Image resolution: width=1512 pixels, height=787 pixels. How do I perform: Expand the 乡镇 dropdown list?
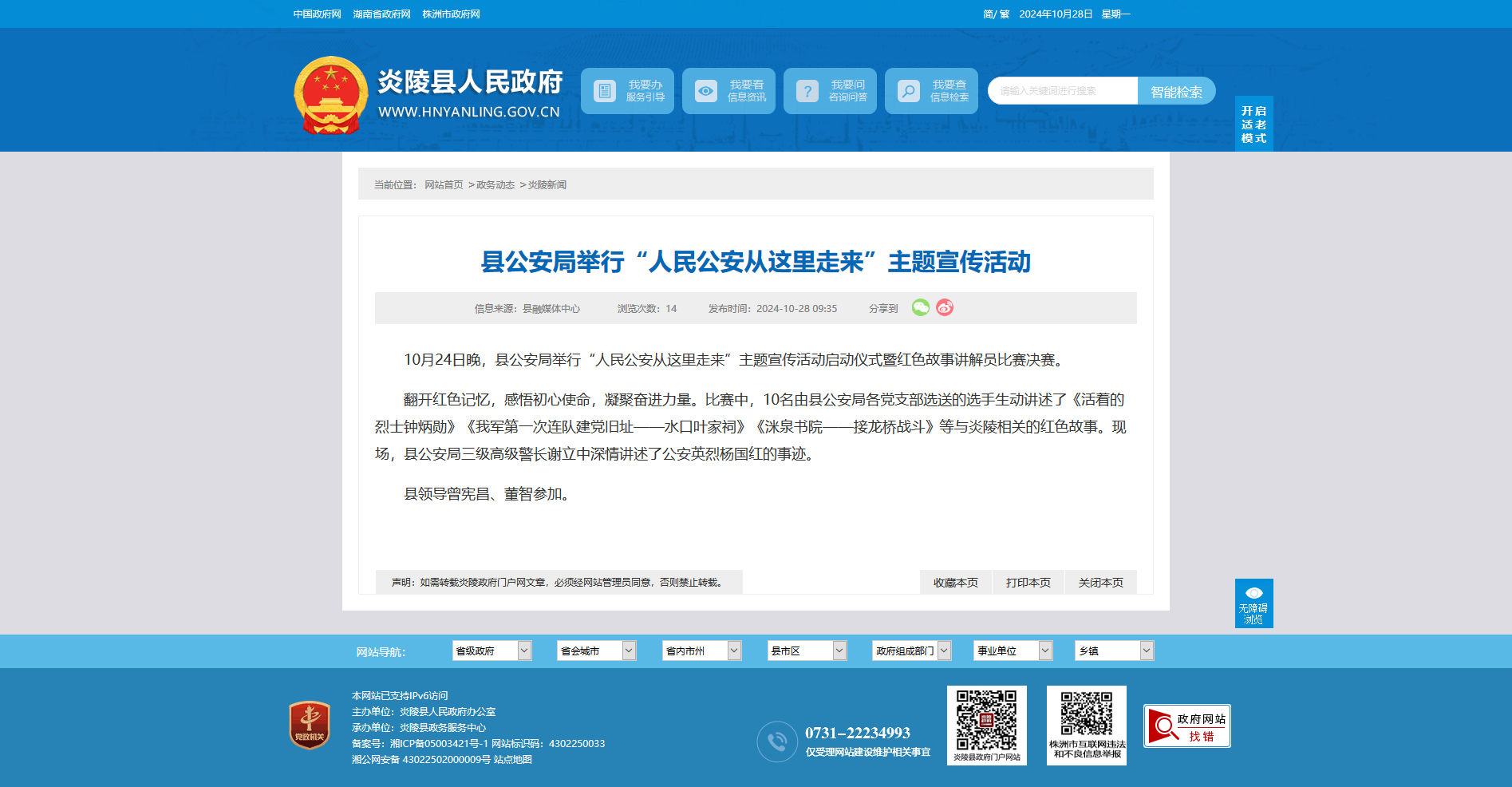point(1115,651)
